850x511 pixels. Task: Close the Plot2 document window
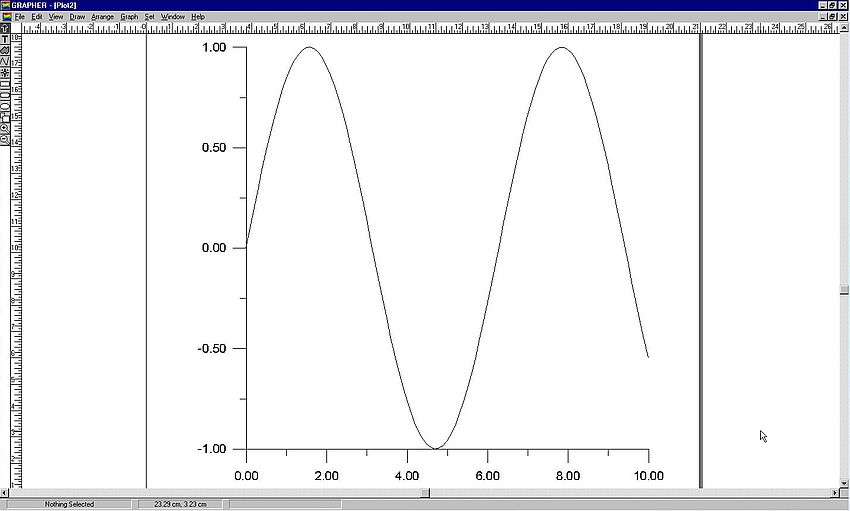(x=843, y=16)
